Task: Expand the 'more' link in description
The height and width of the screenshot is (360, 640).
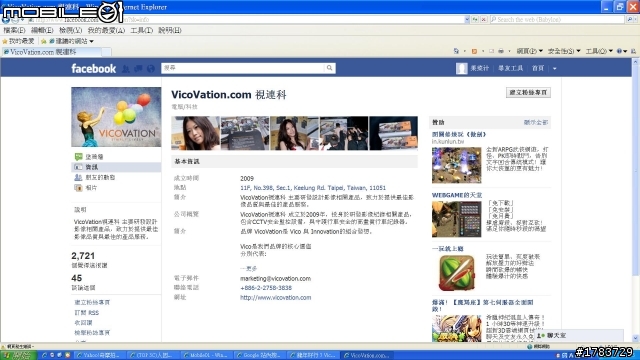Action: click(x=249, y=269)
